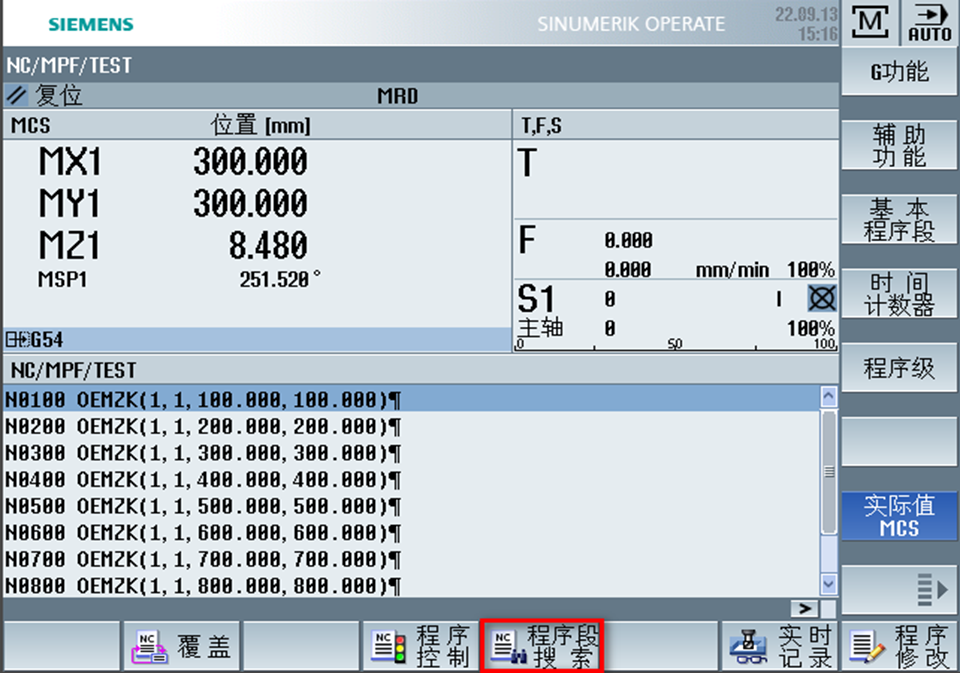
Task: Click the MCS position panel header
Action: (257, 126)
